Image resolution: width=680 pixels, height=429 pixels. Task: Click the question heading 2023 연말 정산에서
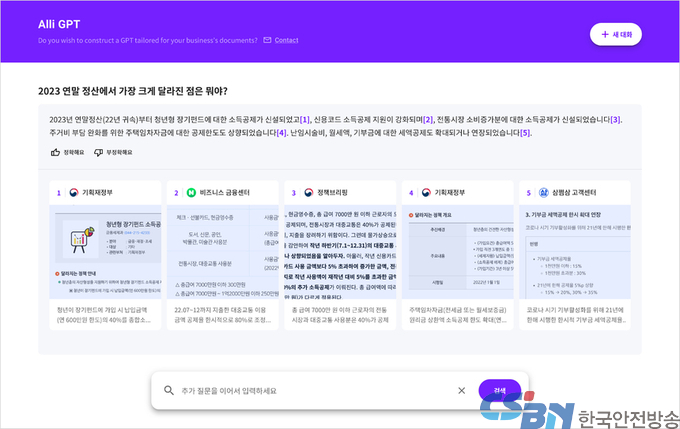[133, 91]
